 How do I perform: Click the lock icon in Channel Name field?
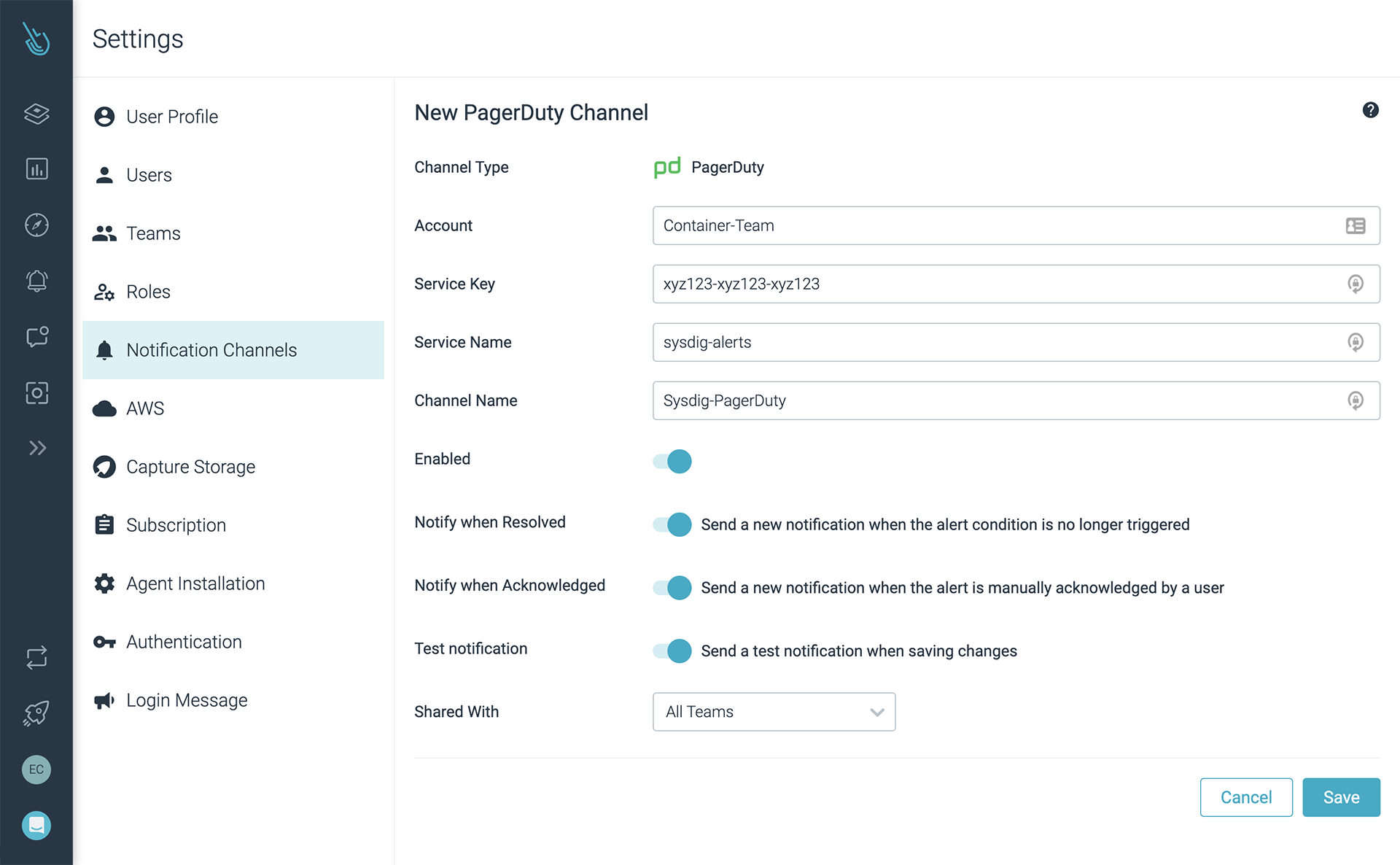[1356, 400]
